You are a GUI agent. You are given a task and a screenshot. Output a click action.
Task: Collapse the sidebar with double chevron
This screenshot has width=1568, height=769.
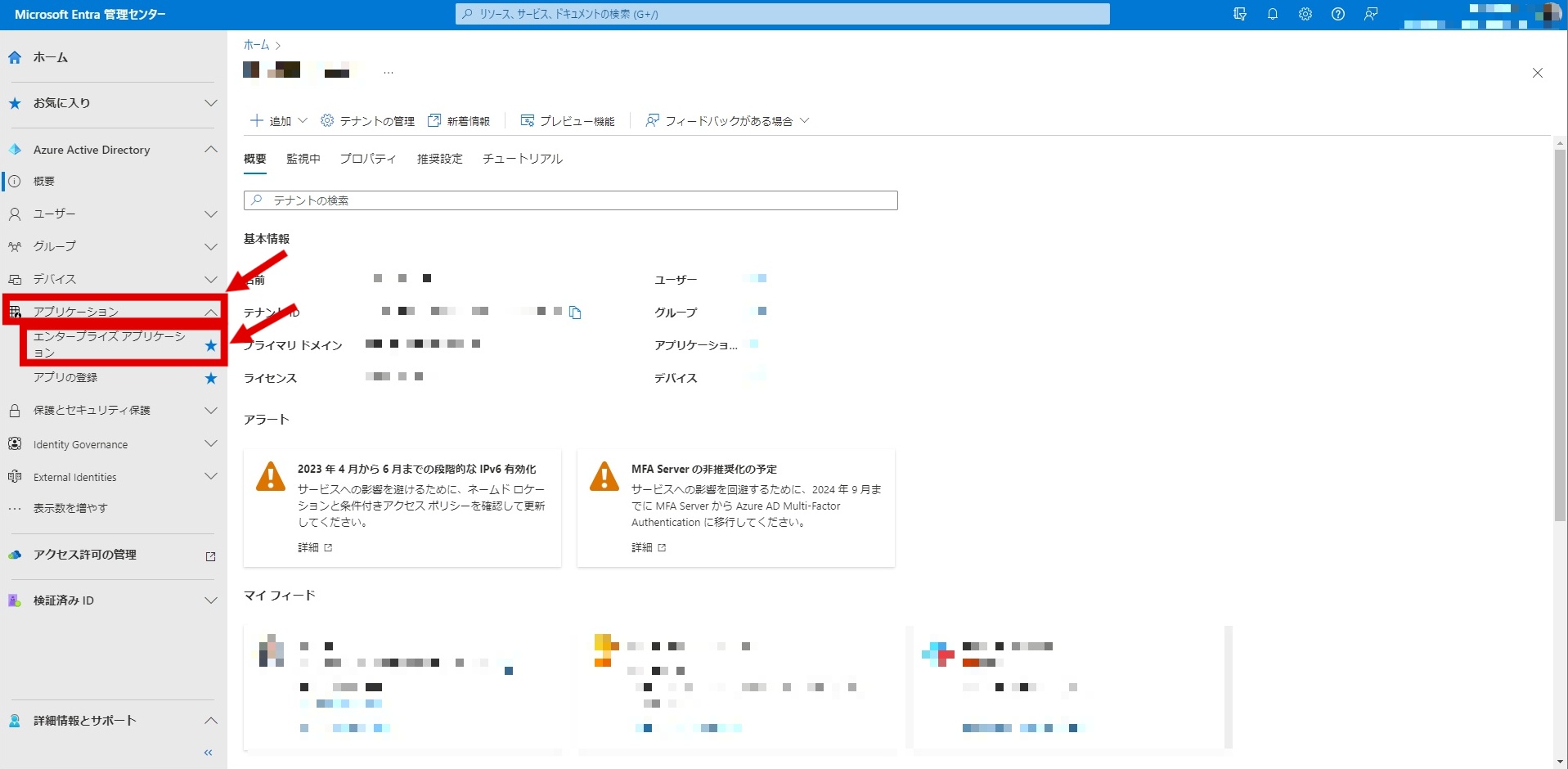pos(208,753)
